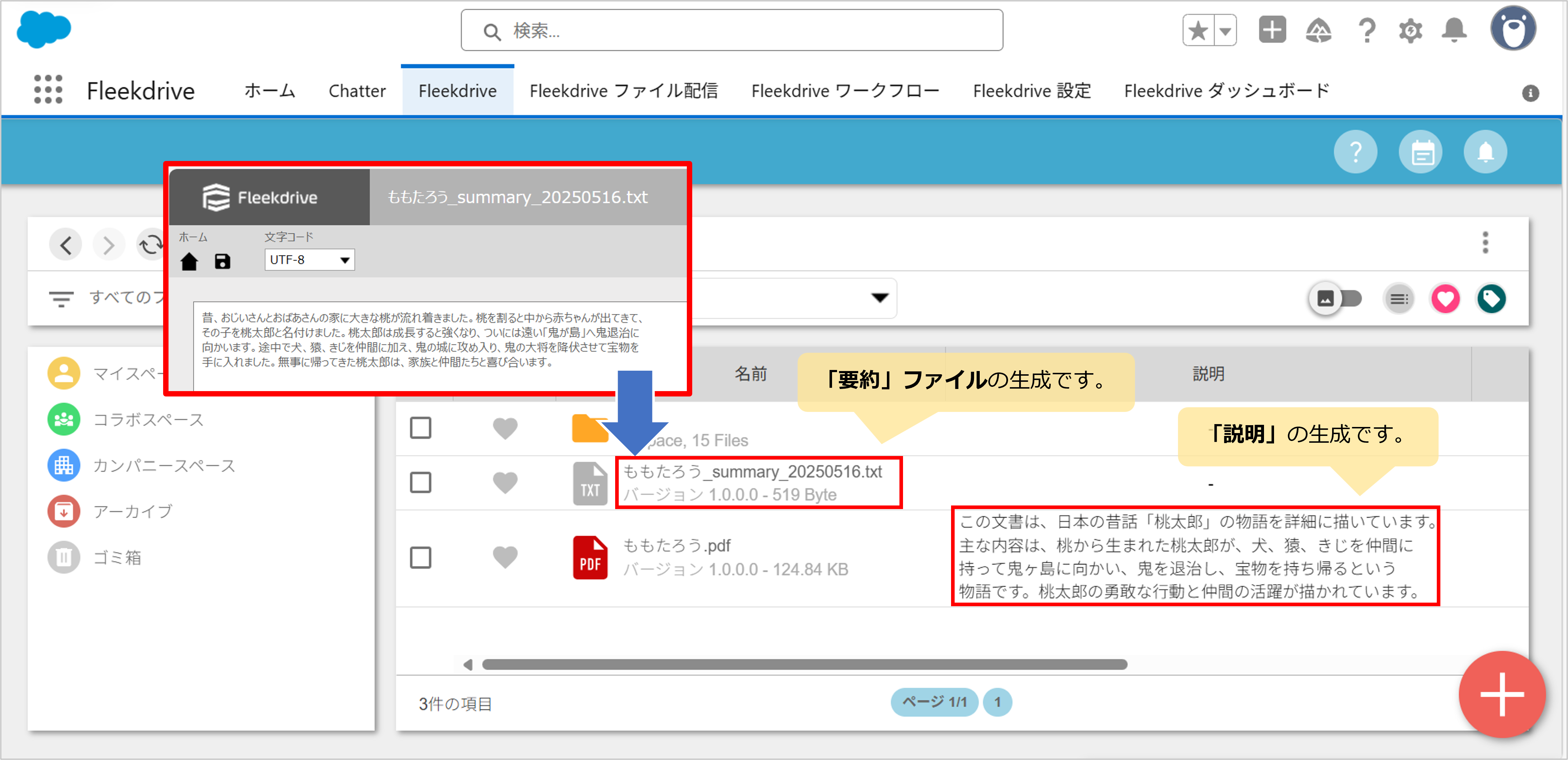Image resolution: width=1568 pixels, height=760 pixels.
Task: Go to page 1 button
Action: (x=997, y=702)
